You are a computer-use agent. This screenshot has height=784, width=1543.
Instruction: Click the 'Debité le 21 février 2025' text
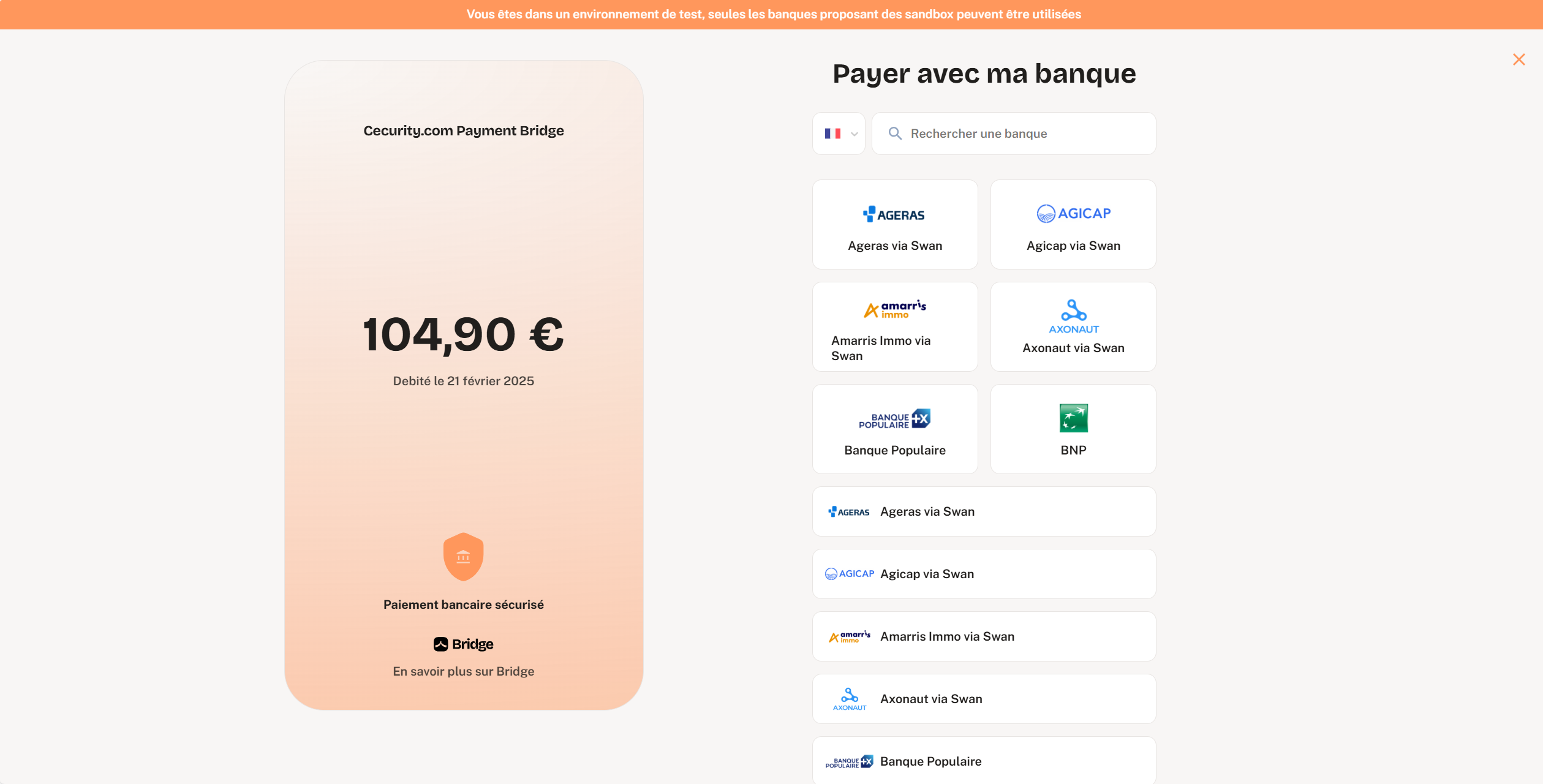[x=463, y=381]
